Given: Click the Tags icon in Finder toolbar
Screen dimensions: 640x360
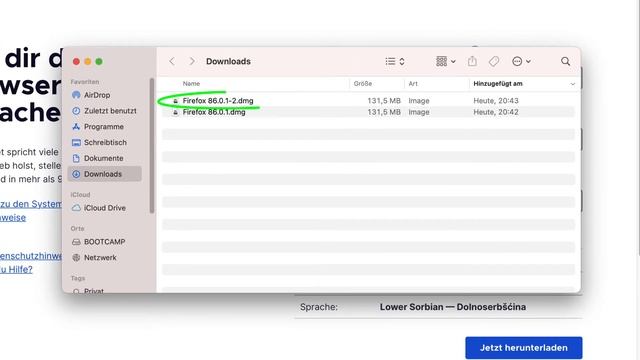Looking at the screenshot, I should tap(494, 61).
